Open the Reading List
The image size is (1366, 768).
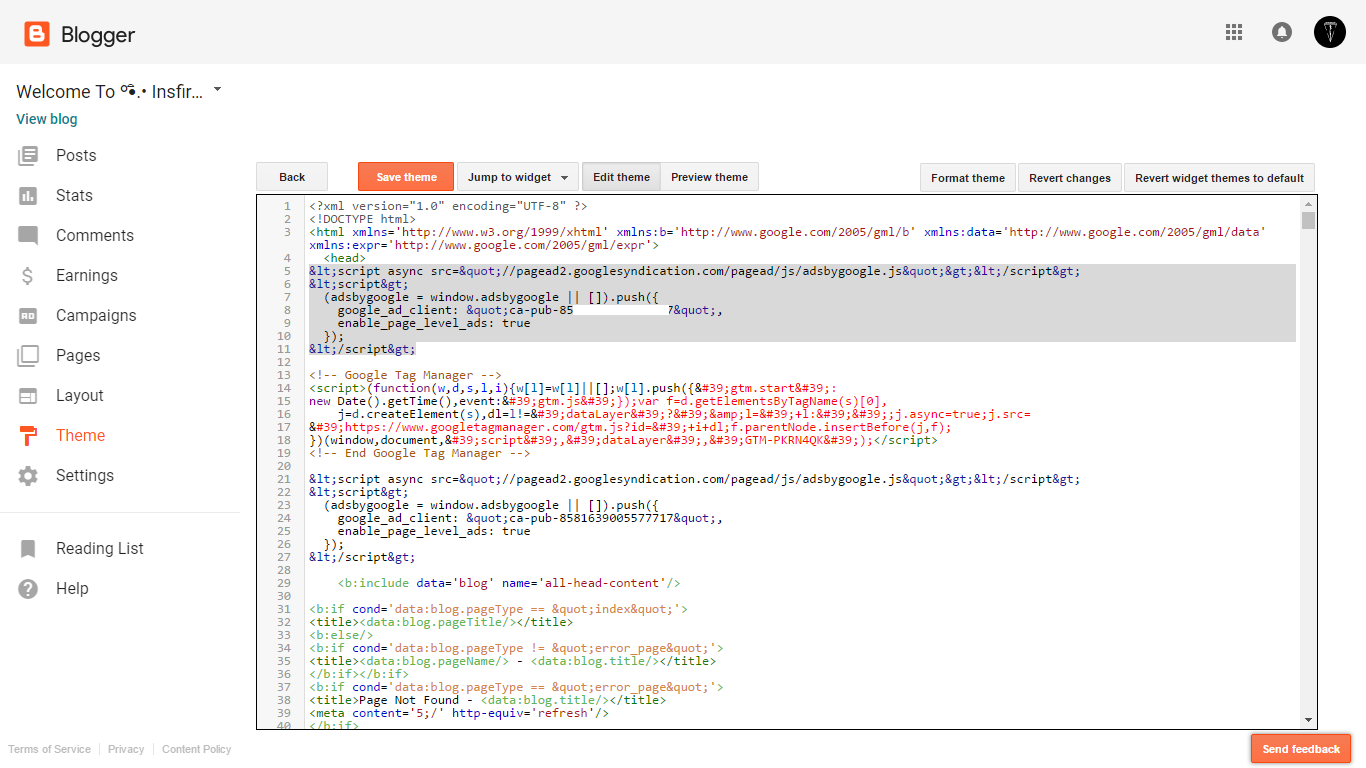[99, 548]
